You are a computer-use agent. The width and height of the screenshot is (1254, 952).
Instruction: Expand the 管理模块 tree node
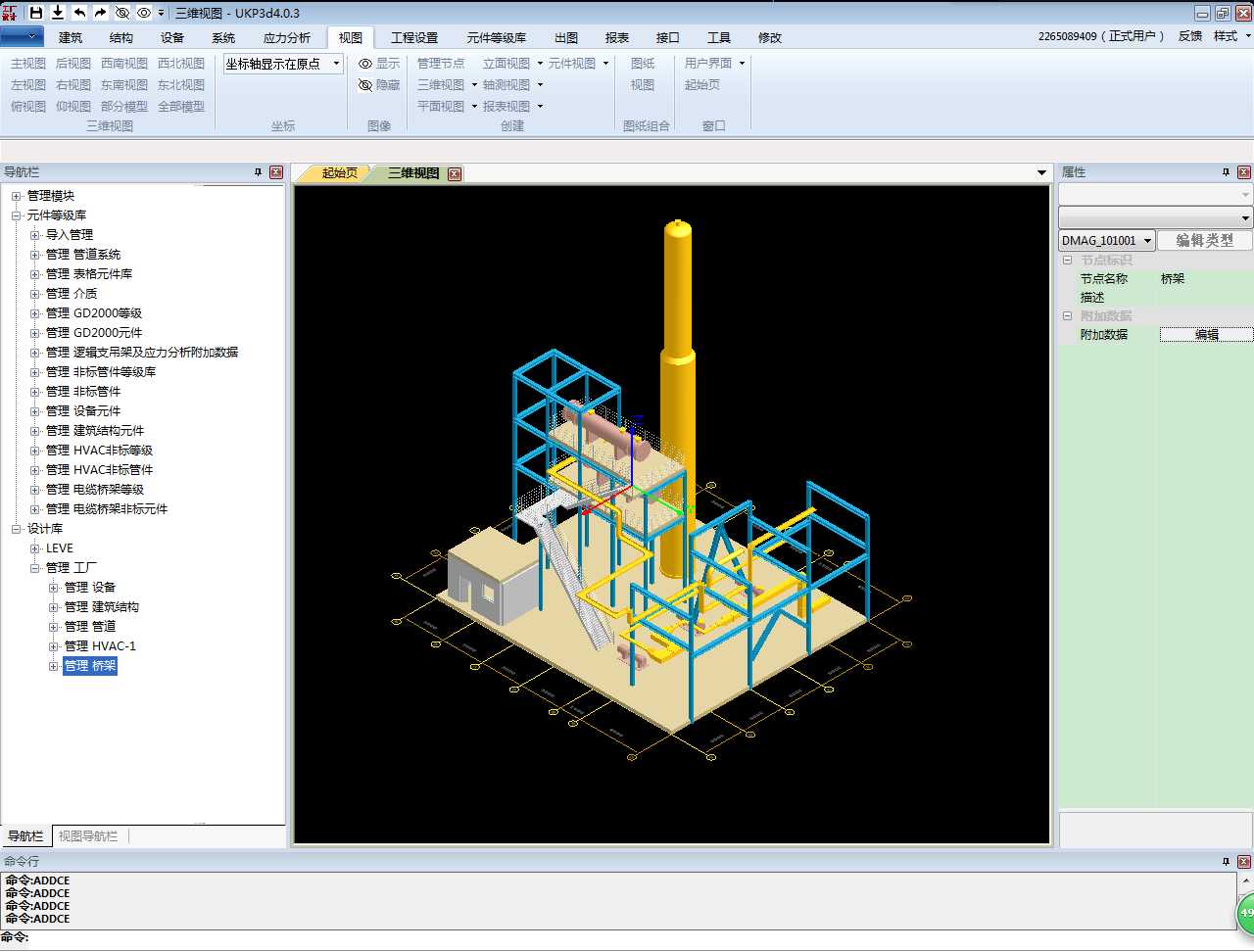point(16,196)
